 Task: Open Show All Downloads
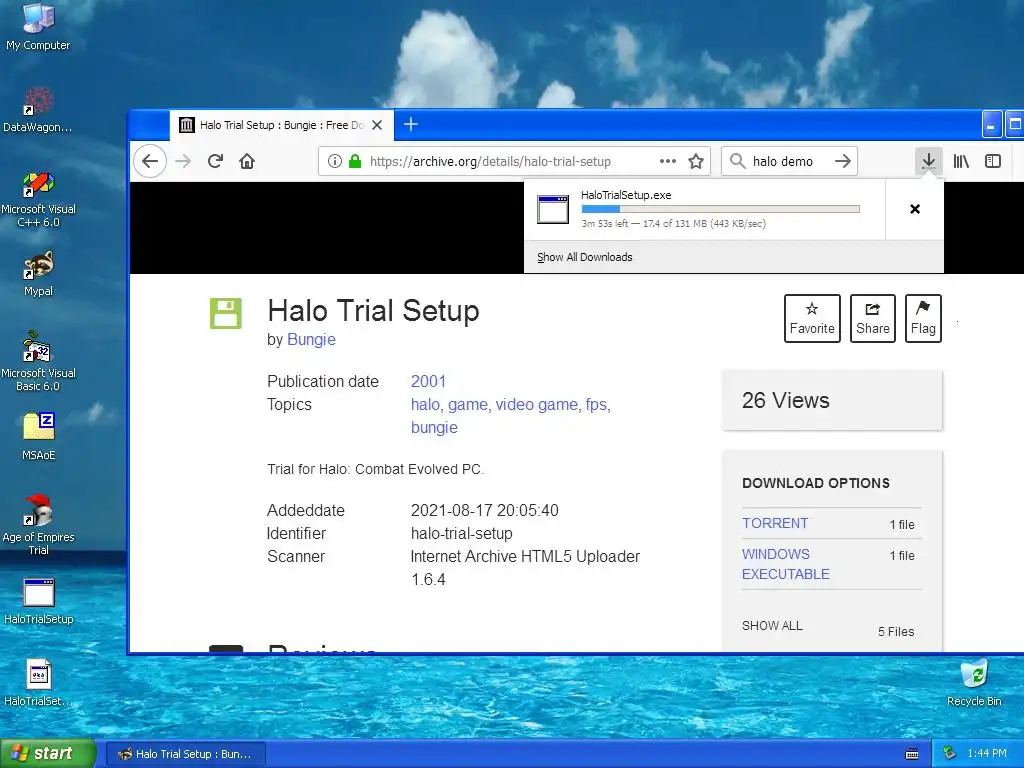pyautogui.click(x=584, y=257)
